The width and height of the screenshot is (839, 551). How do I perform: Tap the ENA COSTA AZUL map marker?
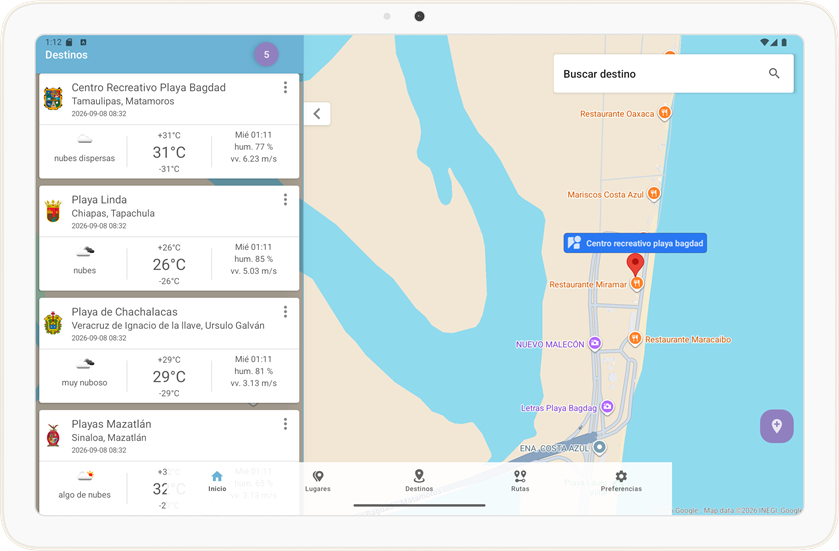coord(599,447)
